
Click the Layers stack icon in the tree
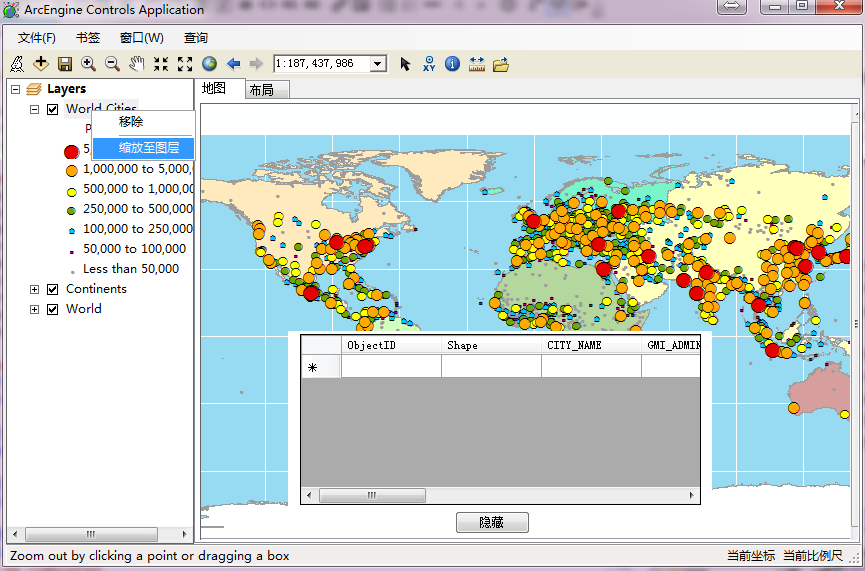(34, 89)
